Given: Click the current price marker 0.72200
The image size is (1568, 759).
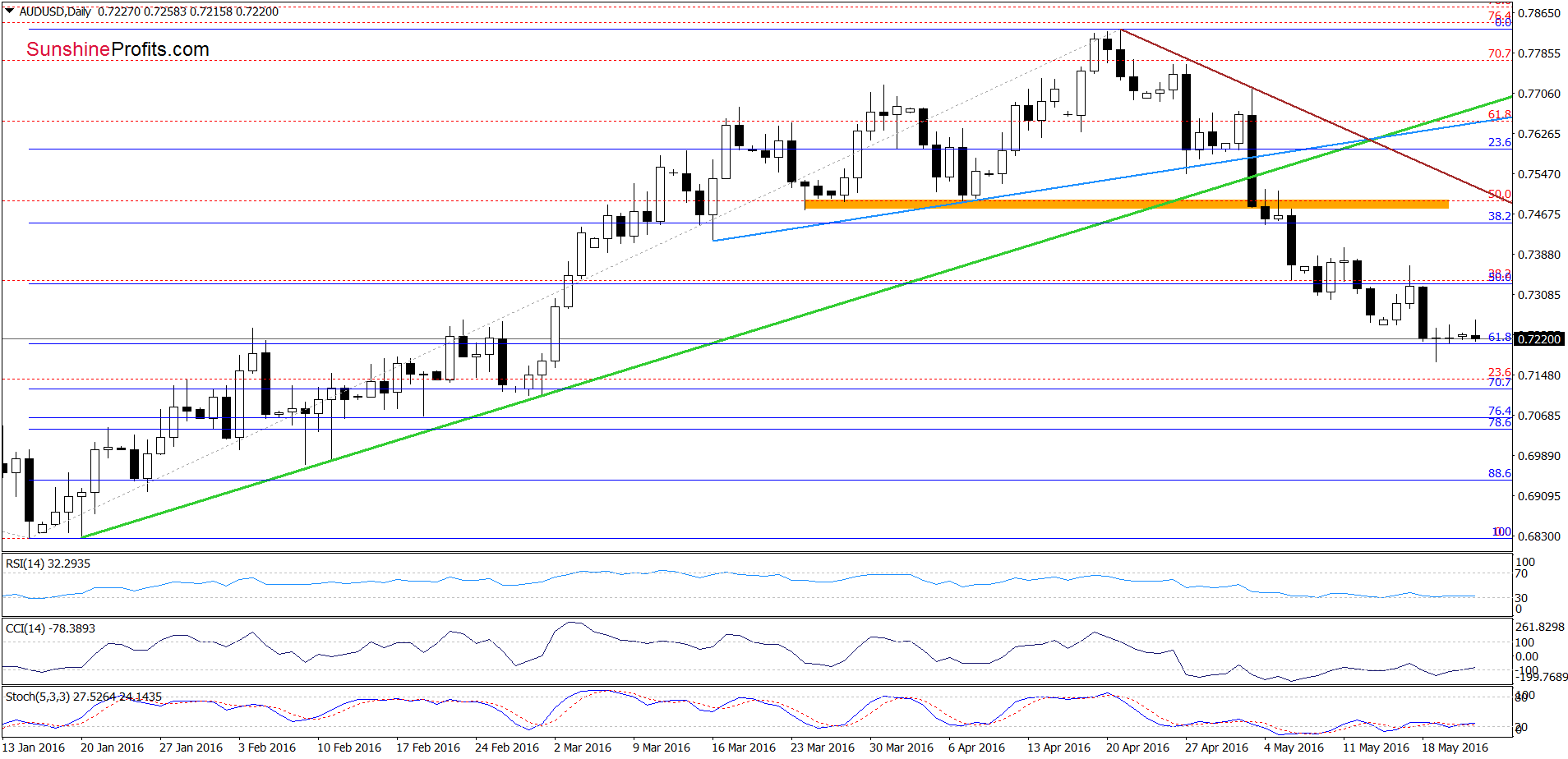Looking at the screenshot, I should [1539, 338].
